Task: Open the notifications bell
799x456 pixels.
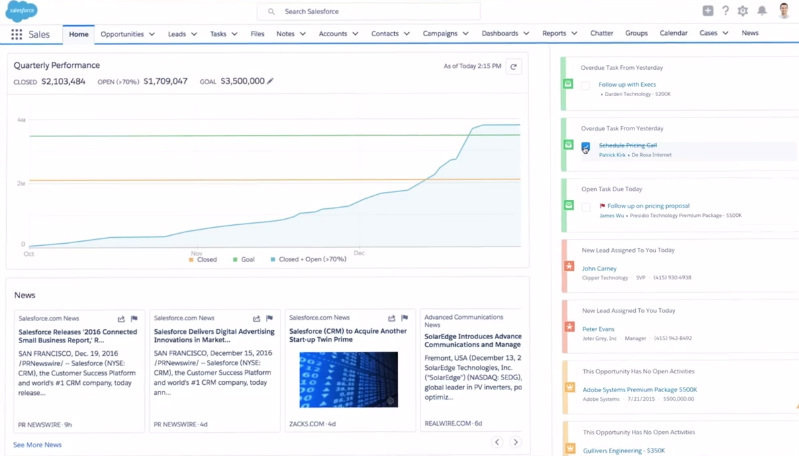Action: [762, 11]
